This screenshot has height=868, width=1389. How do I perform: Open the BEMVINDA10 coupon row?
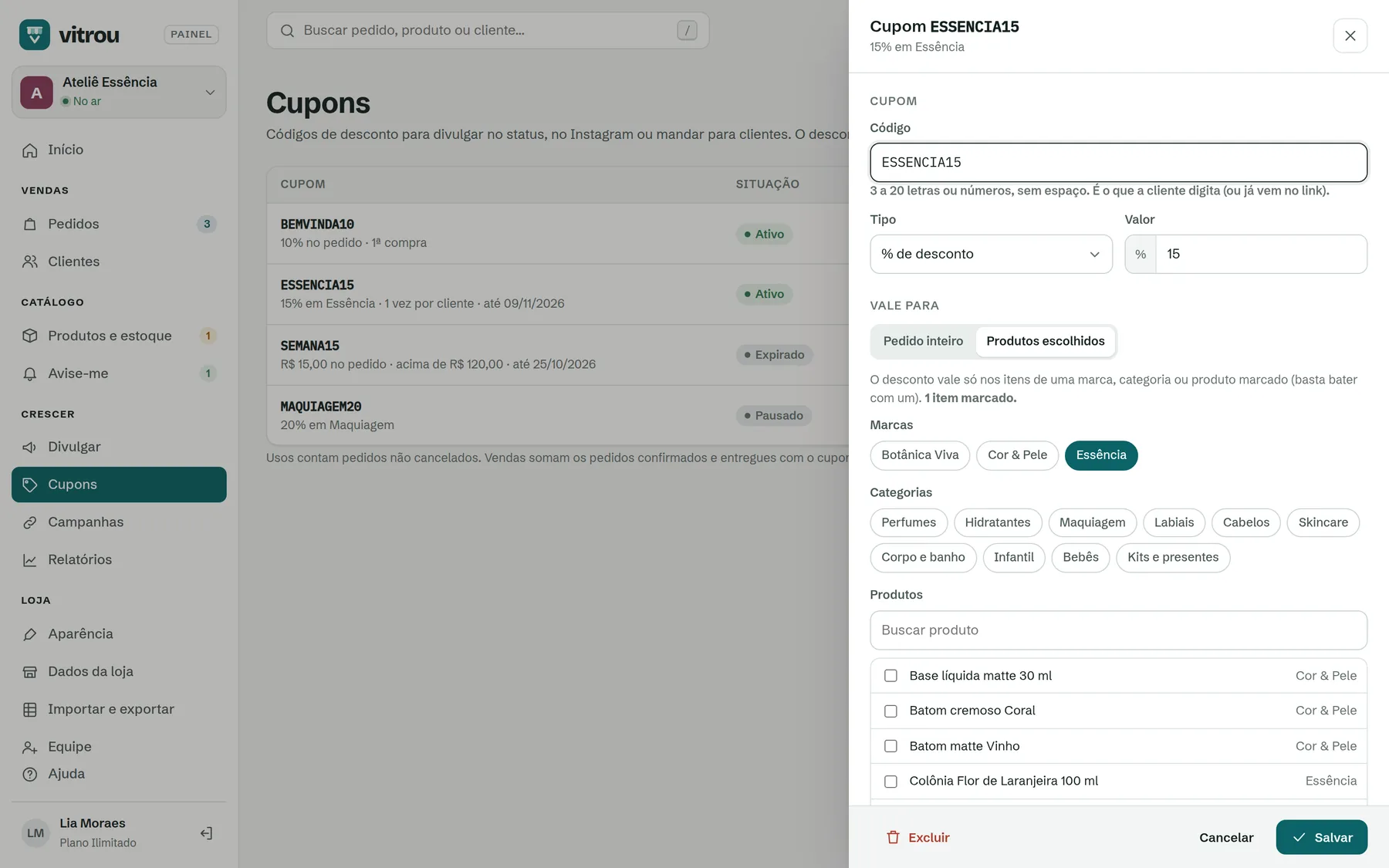(x=557, y=234)
